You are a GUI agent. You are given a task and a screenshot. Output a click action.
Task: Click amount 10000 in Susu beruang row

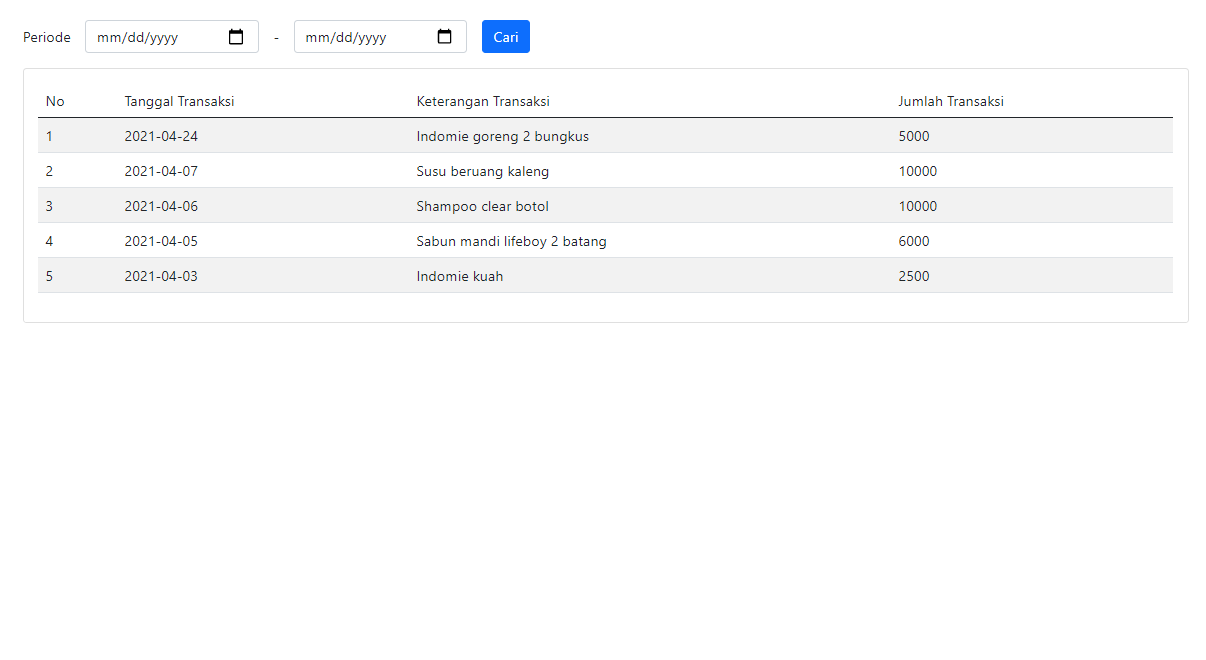coord(918,171)
